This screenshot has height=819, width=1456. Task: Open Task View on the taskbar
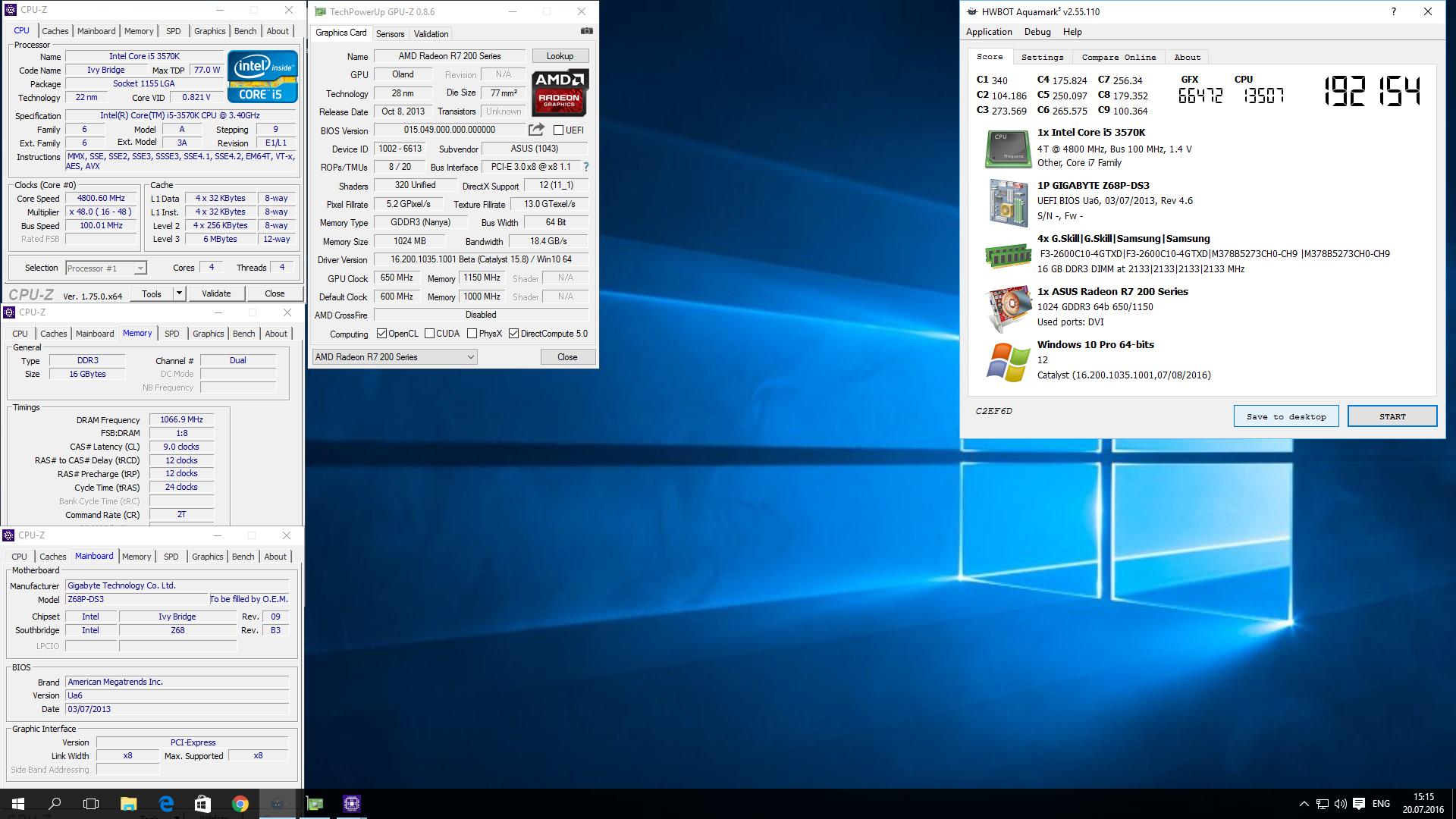[x=91, y=804]
